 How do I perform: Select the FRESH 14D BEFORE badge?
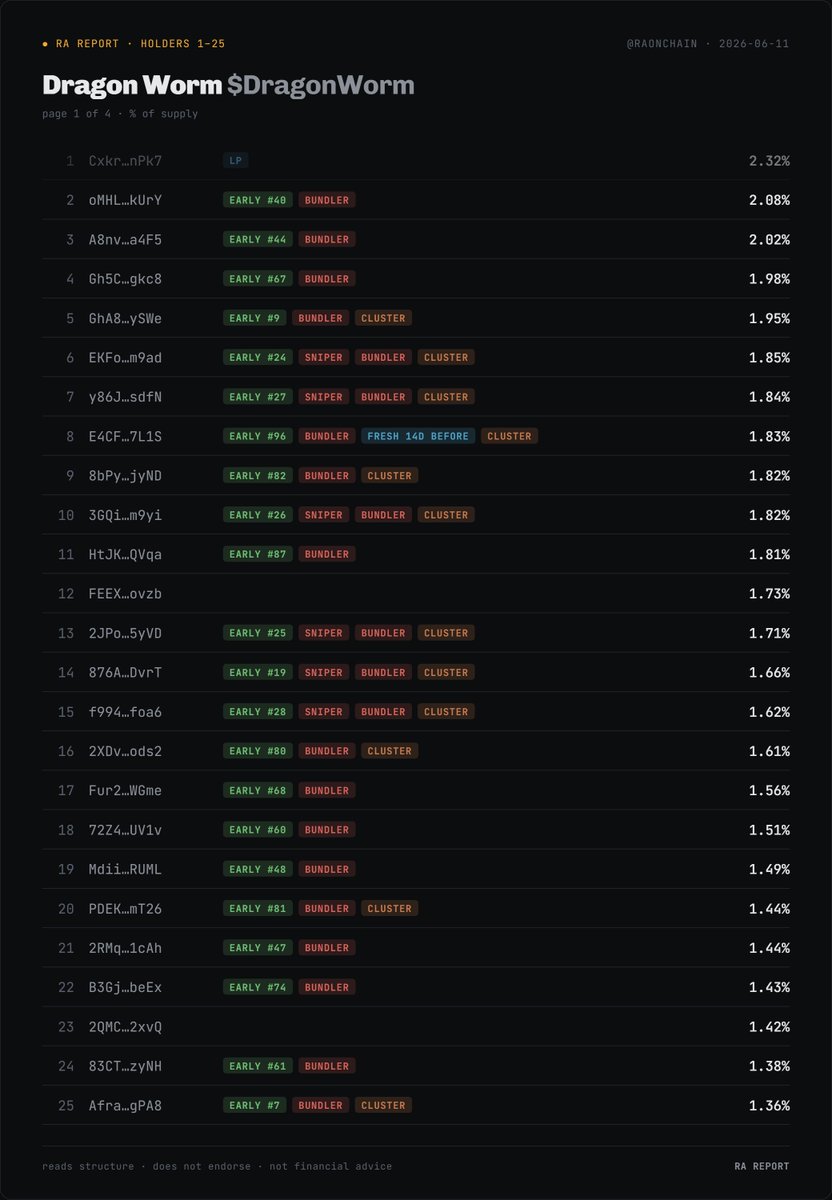point(418,436)
